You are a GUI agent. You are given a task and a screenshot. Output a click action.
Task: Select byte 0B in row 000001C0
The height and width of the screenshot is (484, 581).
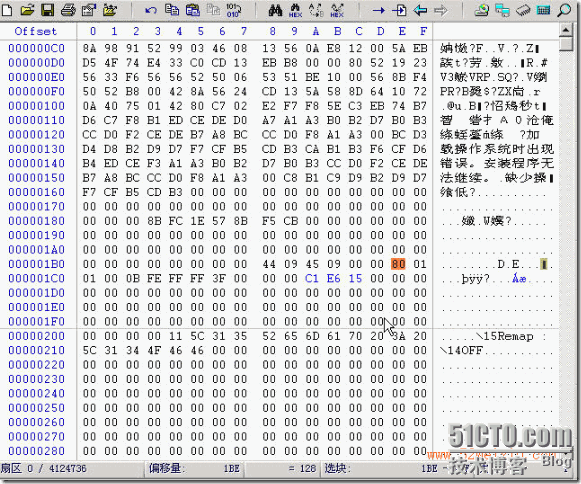pos(132,279)
